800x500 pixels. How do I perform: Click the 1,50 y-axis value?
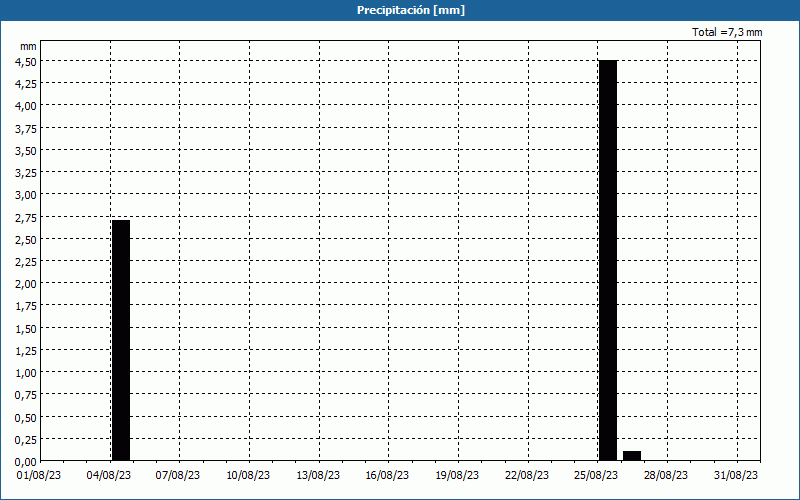click(26, 329)
